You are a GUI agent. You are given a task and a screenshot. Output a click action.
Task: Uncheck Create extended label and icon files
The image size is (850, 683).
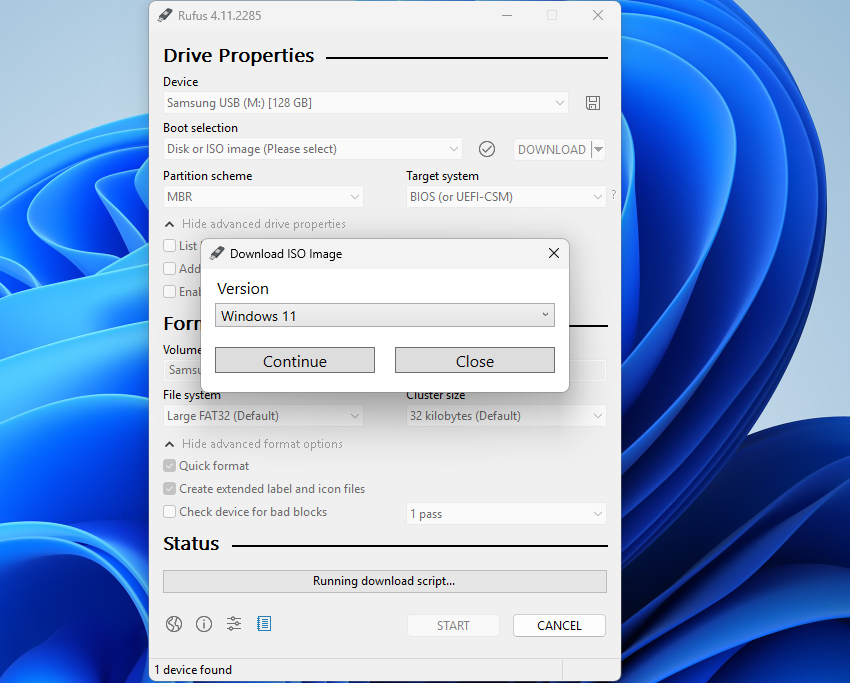tap(169, 489)
